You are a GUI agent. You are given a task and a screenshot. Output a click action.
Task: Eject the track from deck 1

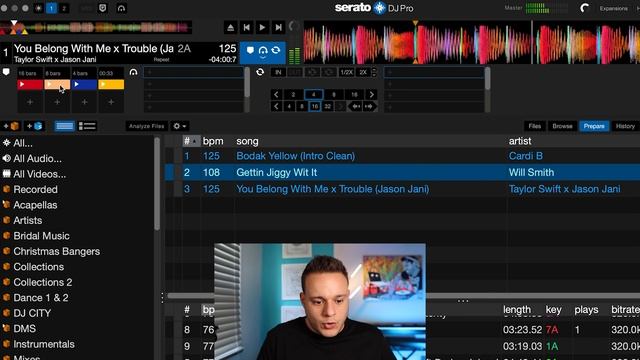point(231,27)
